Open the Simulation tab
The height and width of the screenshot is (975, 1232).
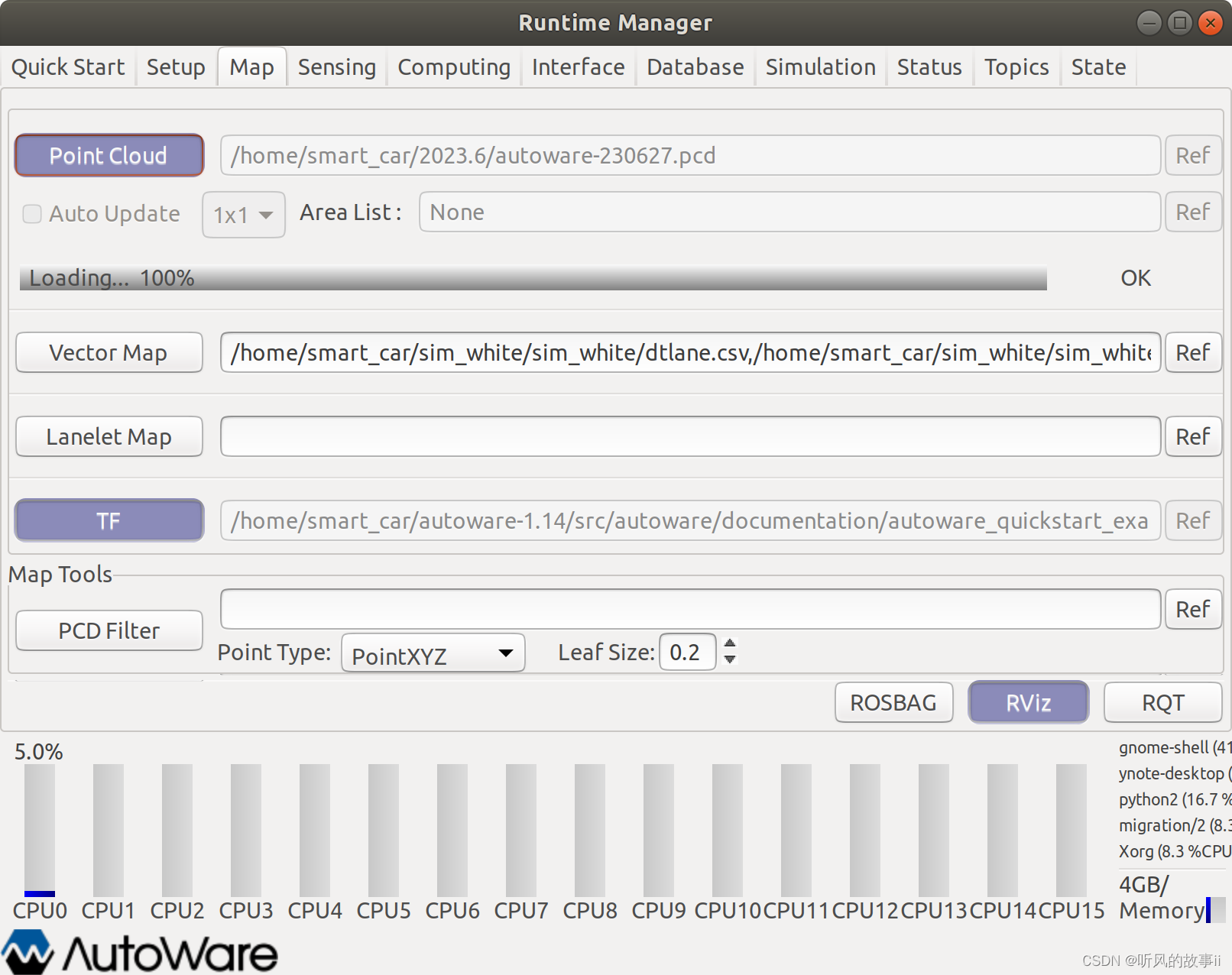(x=820, y=66)
